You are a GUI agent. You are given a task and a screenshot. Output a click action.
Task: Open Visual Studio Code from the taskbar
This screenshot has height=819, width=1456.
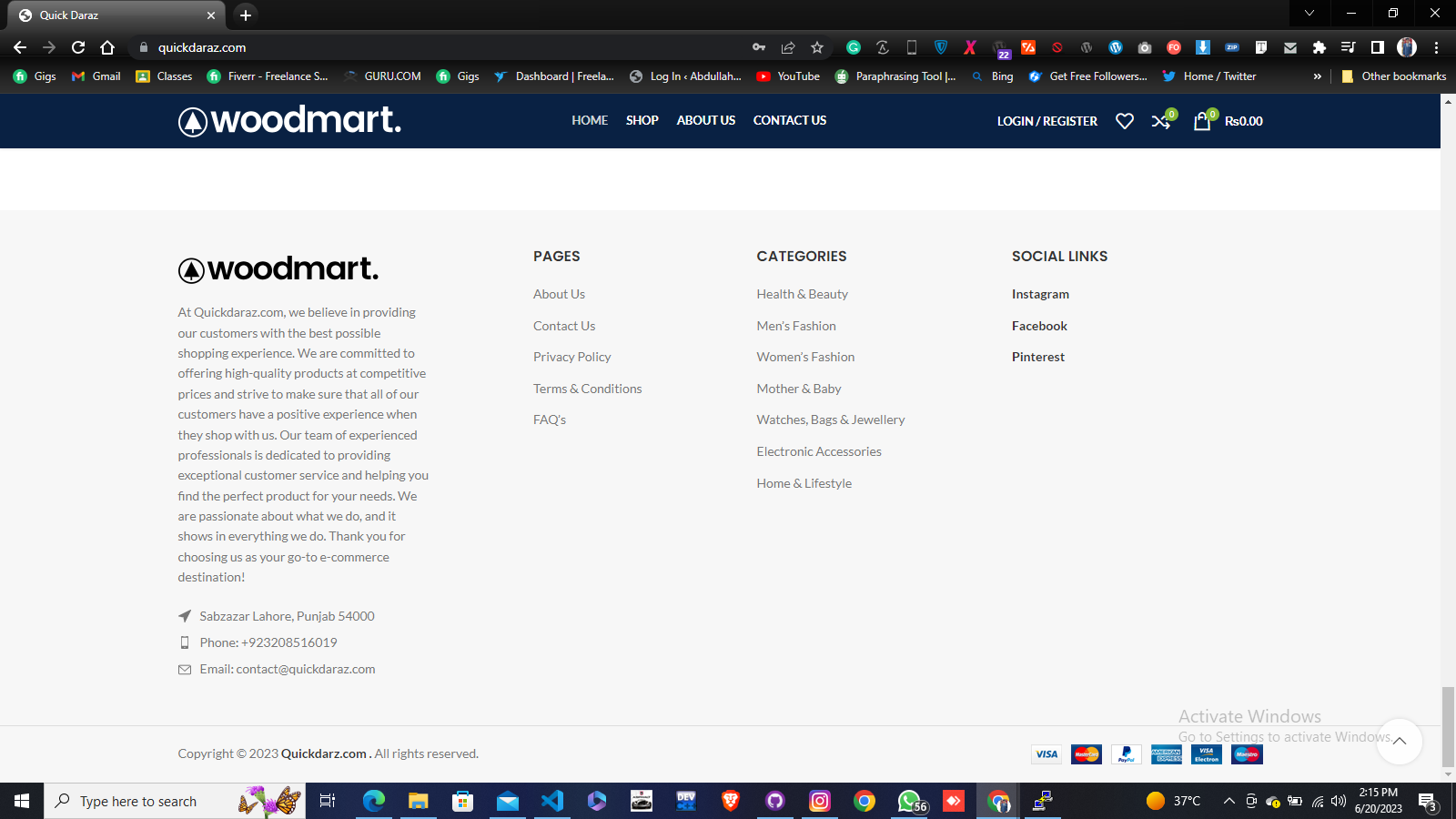(552, 801)
